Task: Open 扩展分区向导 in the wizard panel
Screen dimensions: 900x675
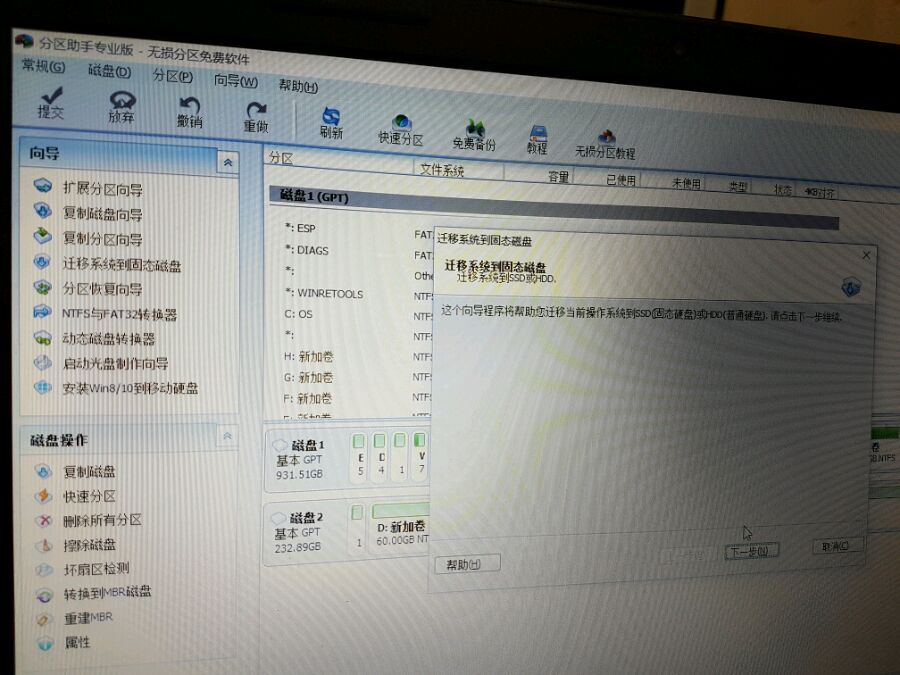Action: pos(88,188)
